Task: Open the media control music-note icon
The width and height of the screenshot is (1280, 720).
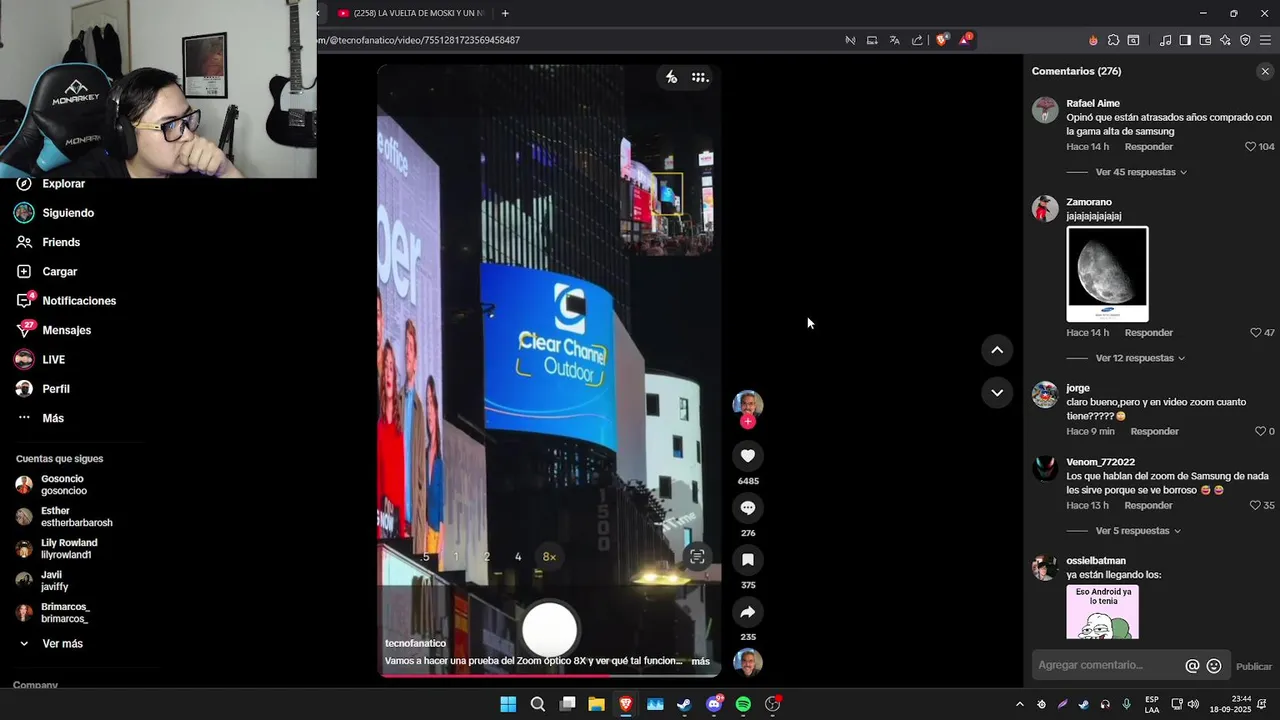Action: tap(1165, 40)
